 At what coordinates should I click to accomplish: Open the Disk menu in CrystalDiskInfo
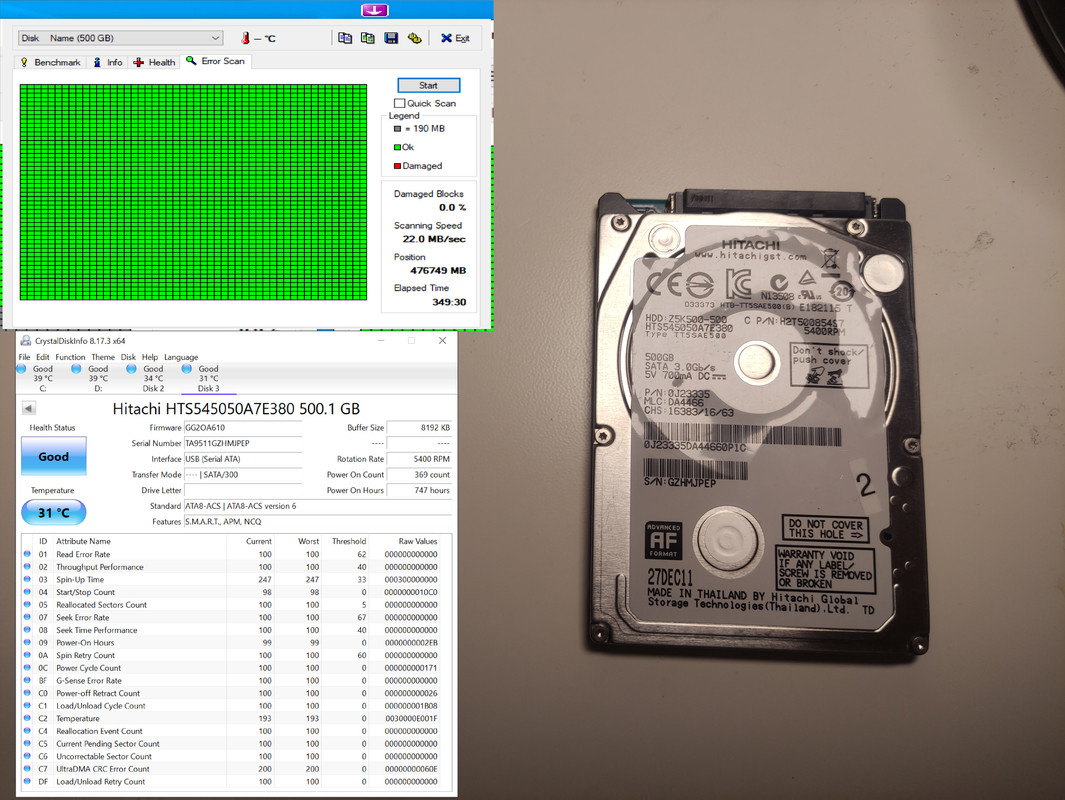click(128, 357)
